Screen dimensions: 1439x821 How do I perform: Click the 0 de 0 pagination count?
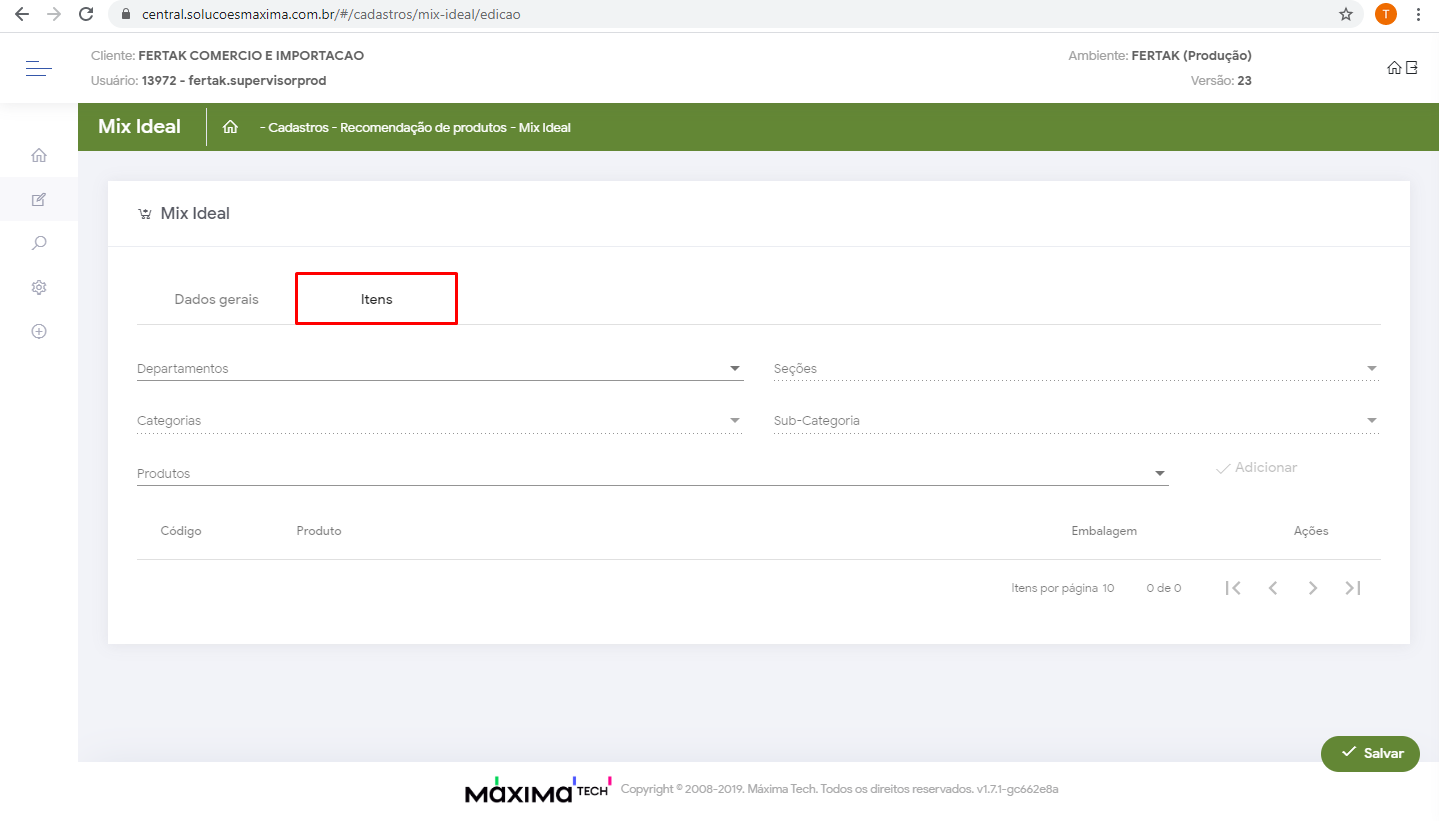1164,588
